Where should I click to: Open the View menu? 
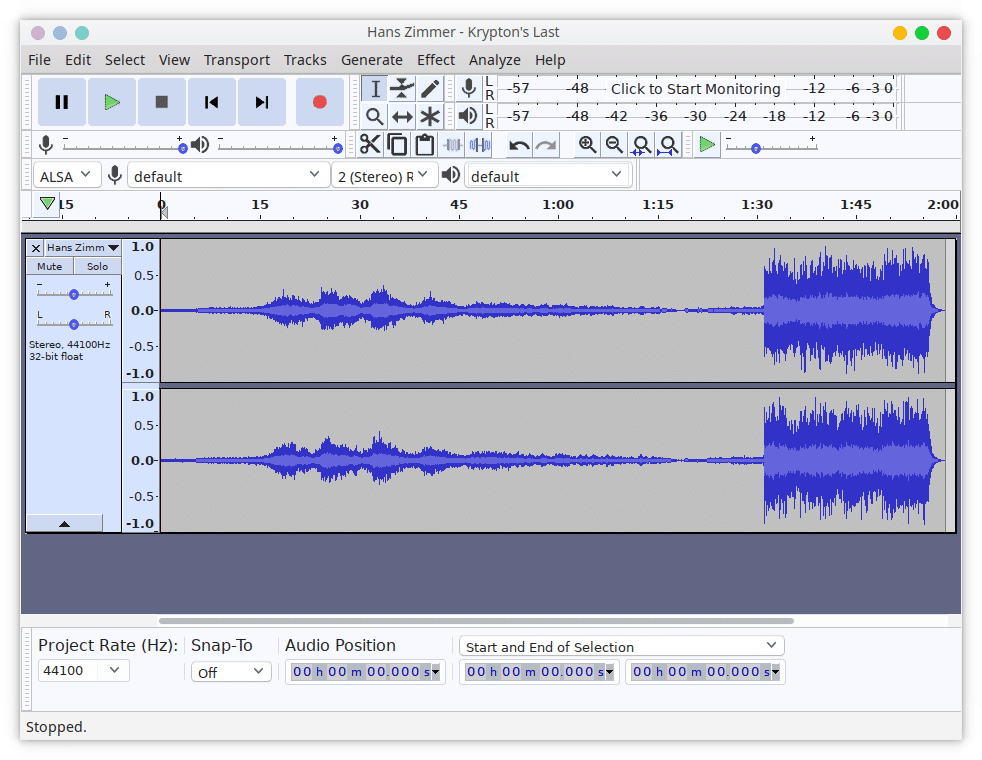(x=174, y=60)
